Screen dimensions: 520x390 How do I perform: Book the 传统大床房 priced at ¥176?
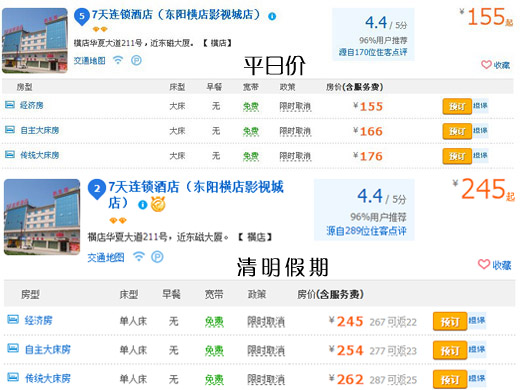click(457, 156)
